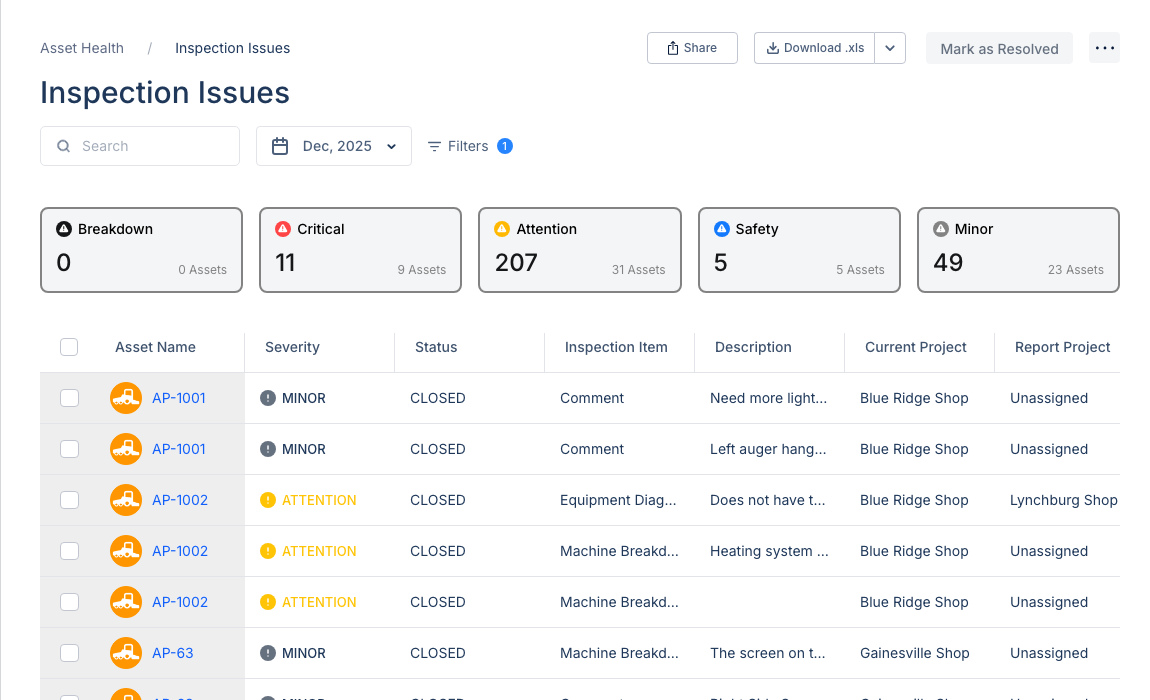Click the Filters count badge
Image resolution: width=1150 pixels, height=700 pixels.
pyautogui.click(x=505, y=146)
